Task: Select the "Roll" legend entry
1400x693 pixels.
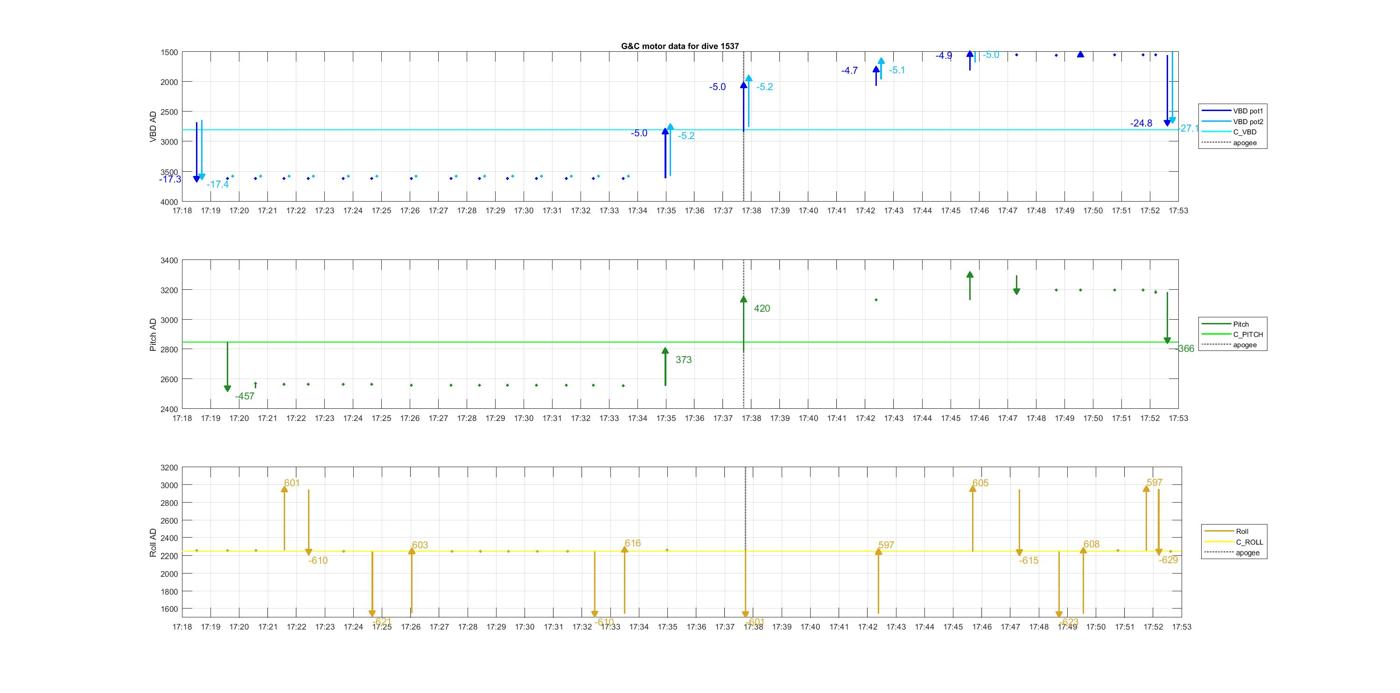Action: point(1233,531)
